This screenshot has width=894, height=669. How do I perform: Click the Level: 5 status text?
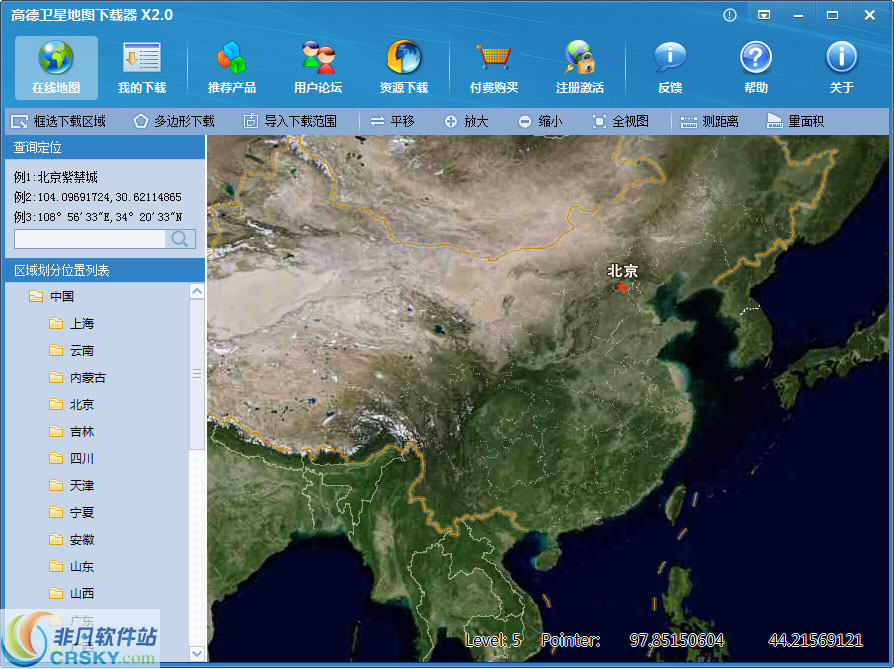tap(493, 640)
